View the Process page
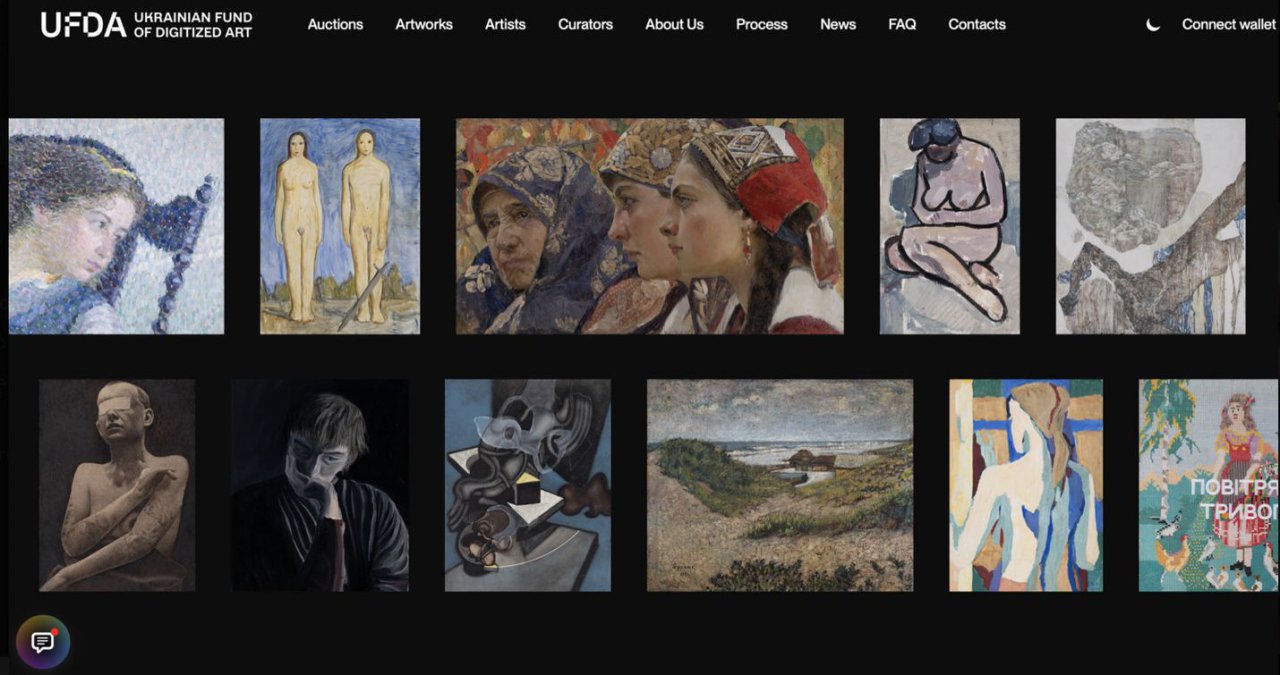Screen dimensions: 1280x675 (x=762, y=25)
